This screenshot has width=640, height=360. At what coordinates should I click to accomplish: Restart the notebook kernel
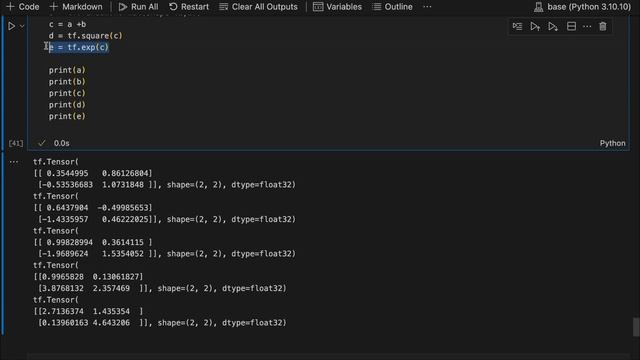click(x=189, y=7)
